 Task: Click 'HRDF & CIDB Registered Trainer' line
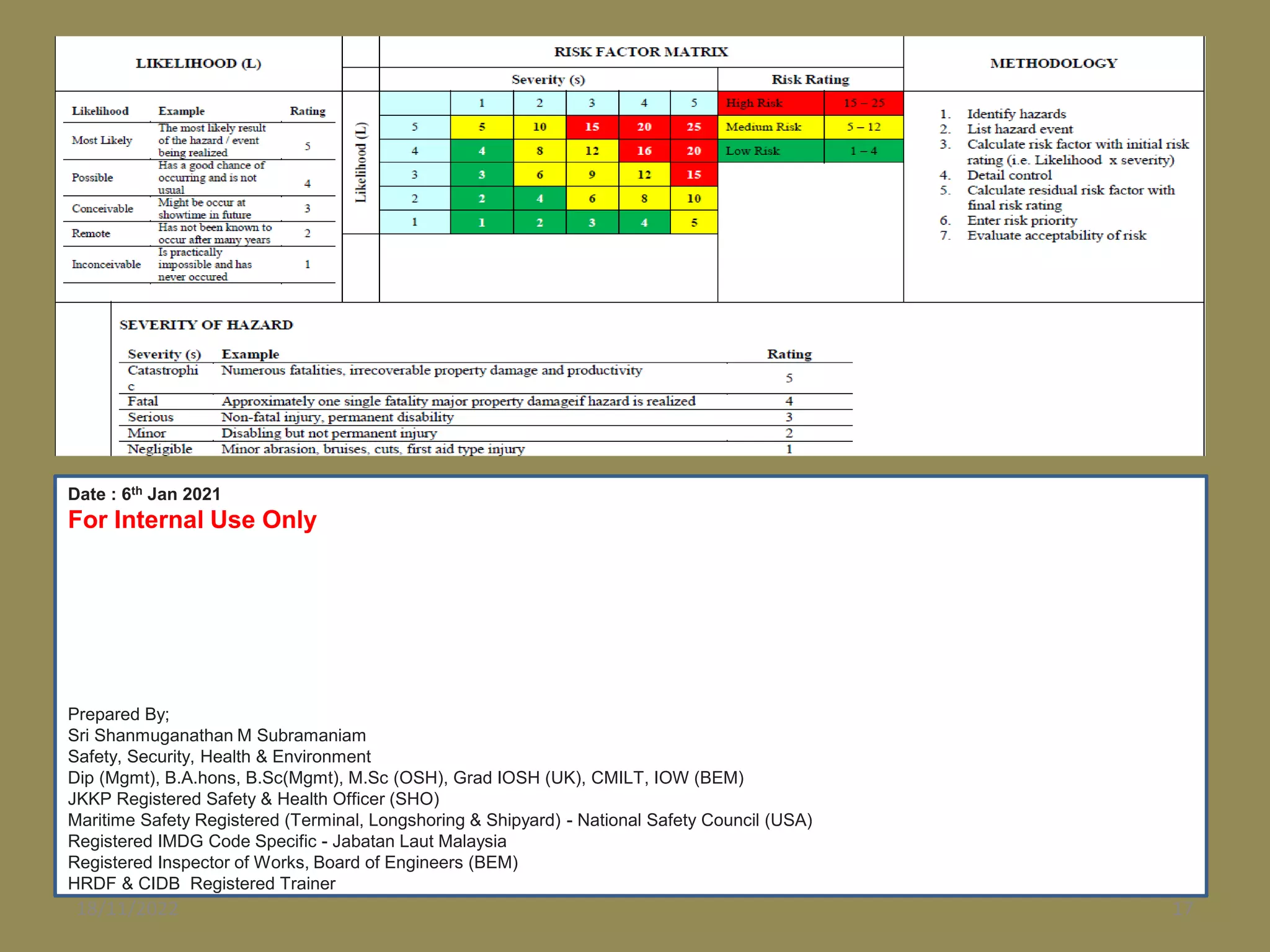tap(202, 883)
